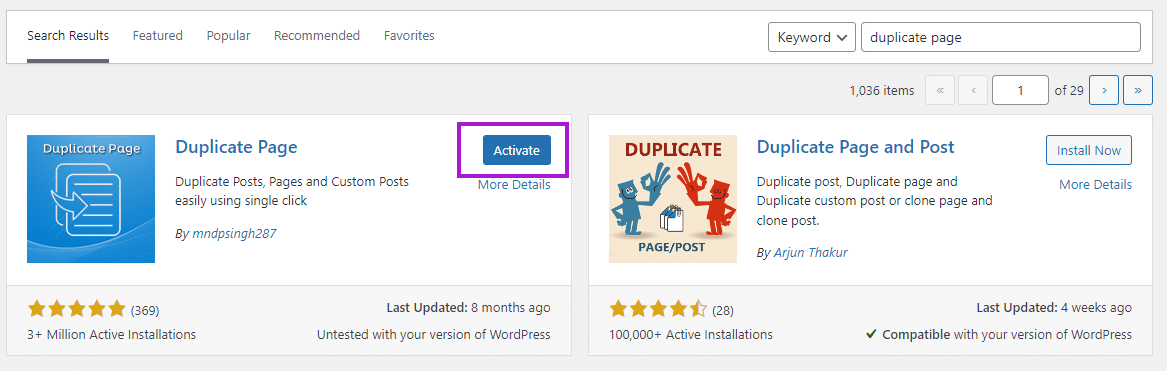Screen dimensions: 1167x371
Task: Select the '(28)' ratings count
Action: pos(723,310)
